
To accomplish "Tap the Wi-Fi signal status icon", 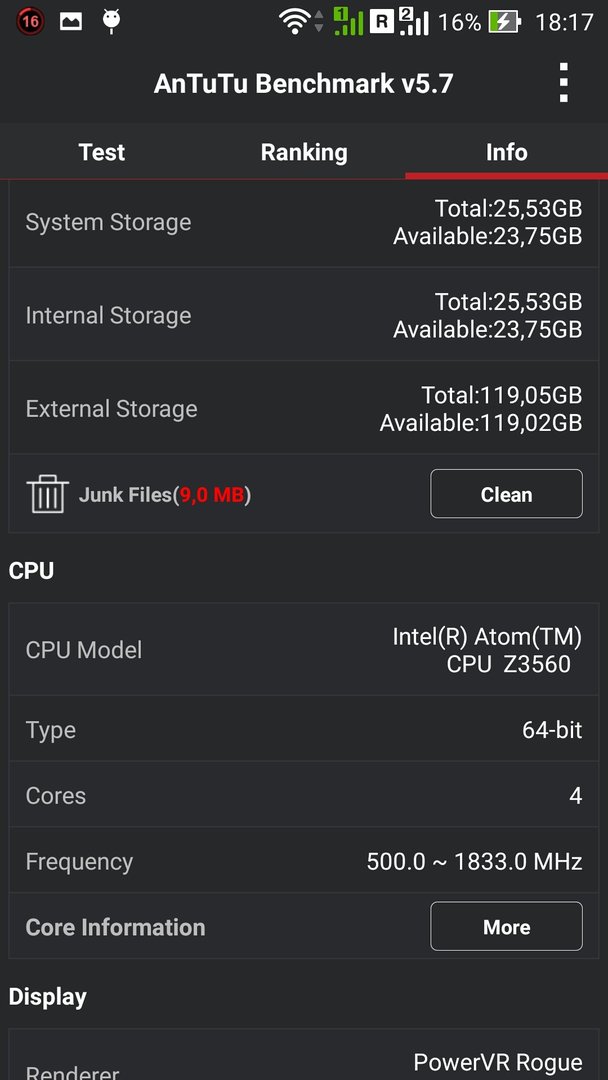I will pos(295,21).
